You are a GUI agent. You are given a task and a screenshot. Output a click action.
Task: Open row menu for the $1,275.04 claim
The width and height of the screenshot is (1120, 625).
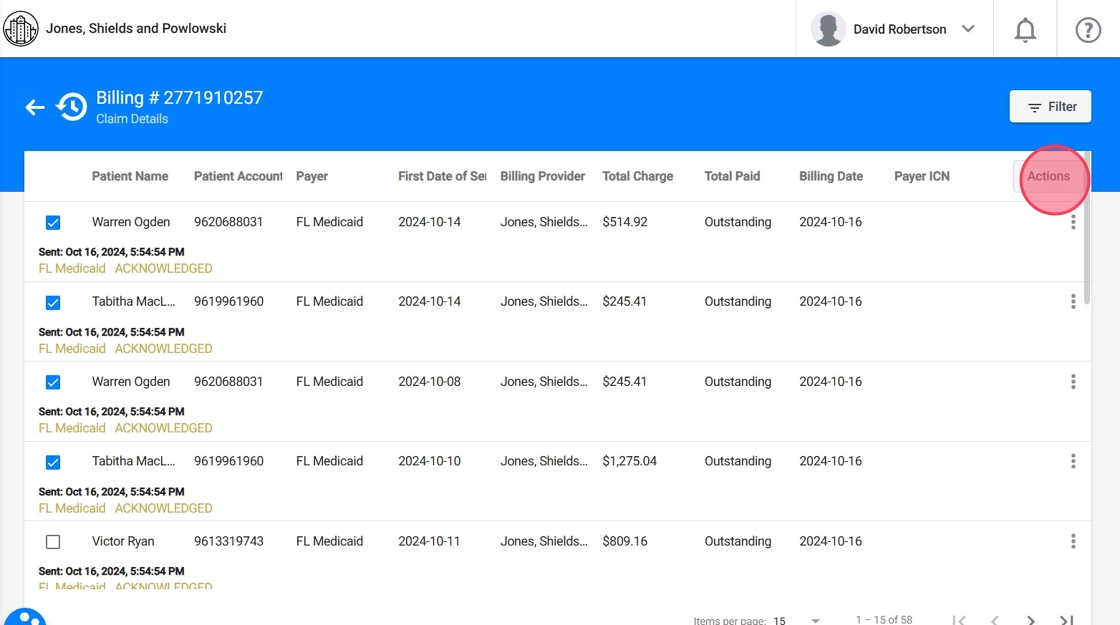point(1073,461)
